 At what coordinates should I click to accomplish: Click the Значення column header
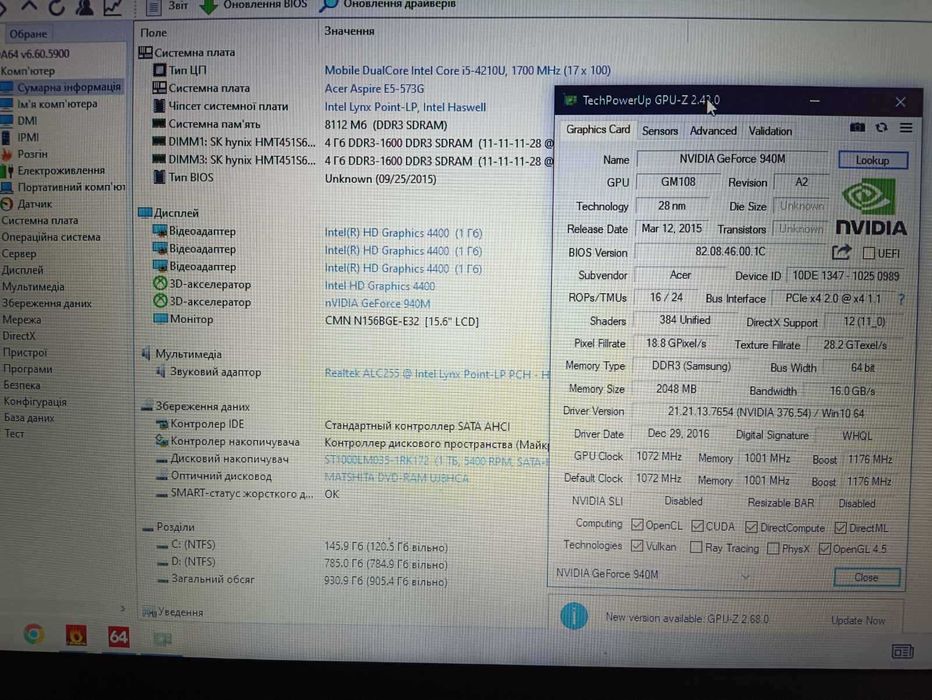(350, 31)
